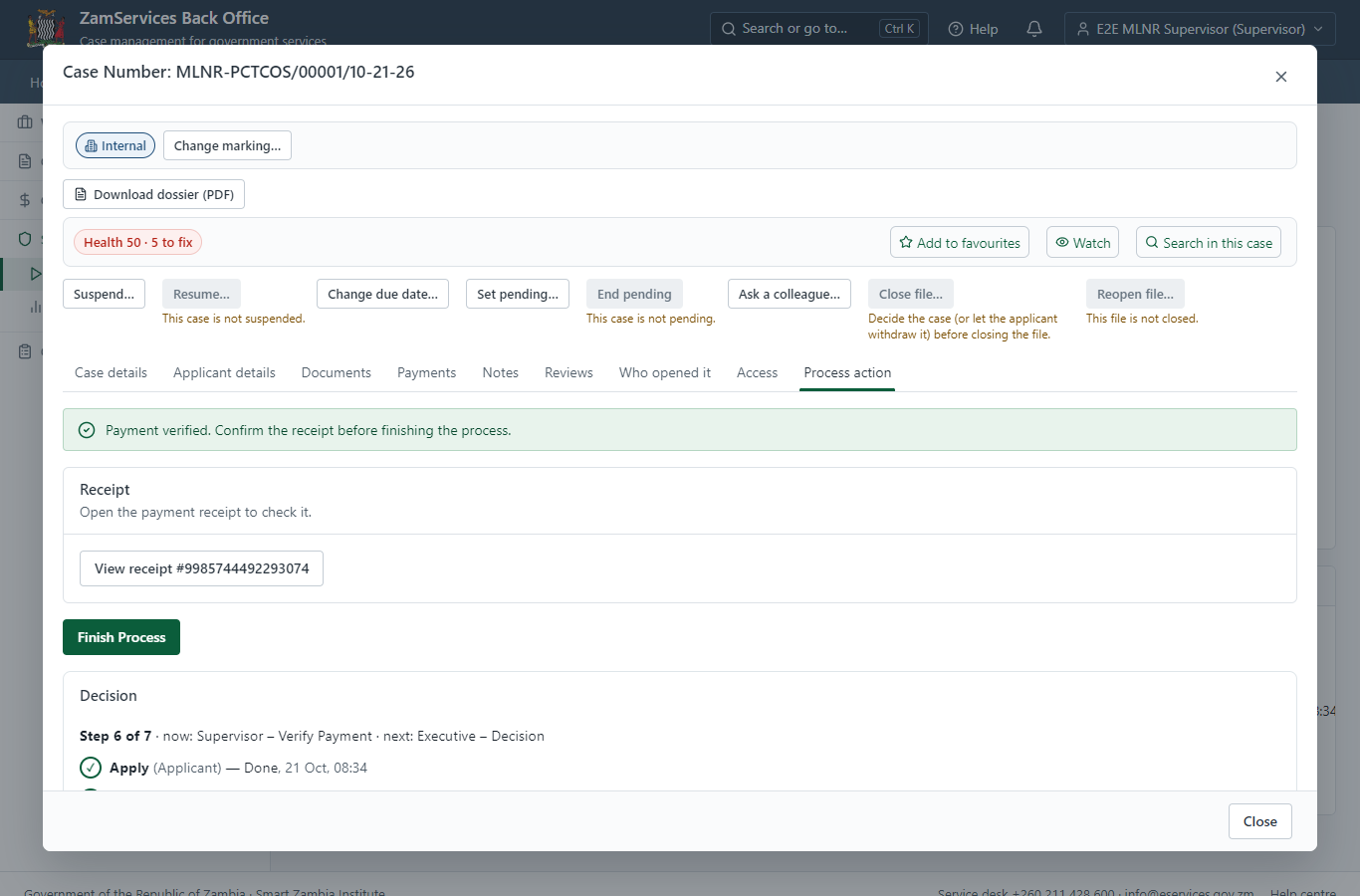Click the dollar sign icon in the sidebar
Screen dimensions: 1360x896
click(x=25, y=200)
